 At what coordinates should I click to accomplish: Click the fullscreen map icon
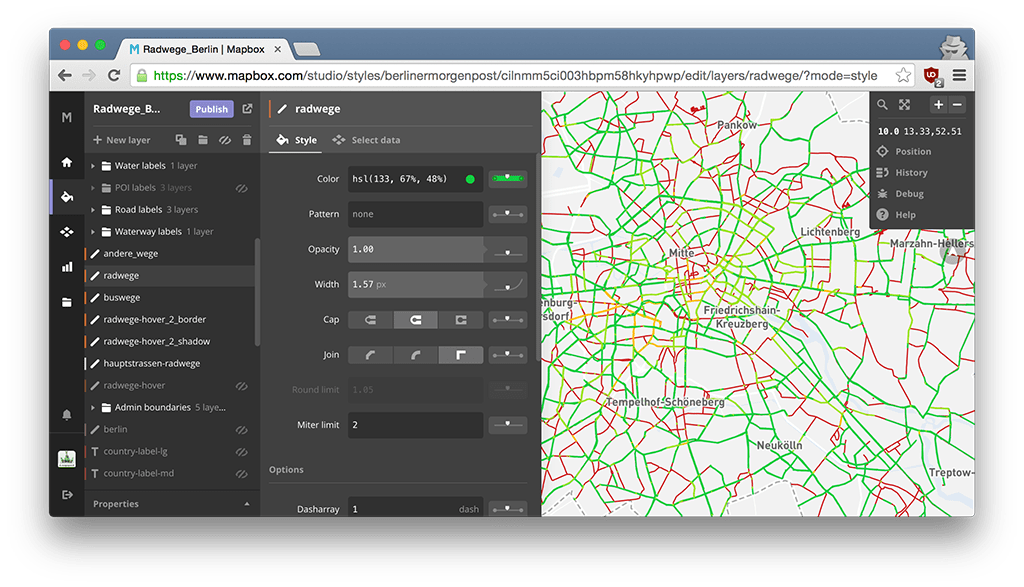pos(905,104)
